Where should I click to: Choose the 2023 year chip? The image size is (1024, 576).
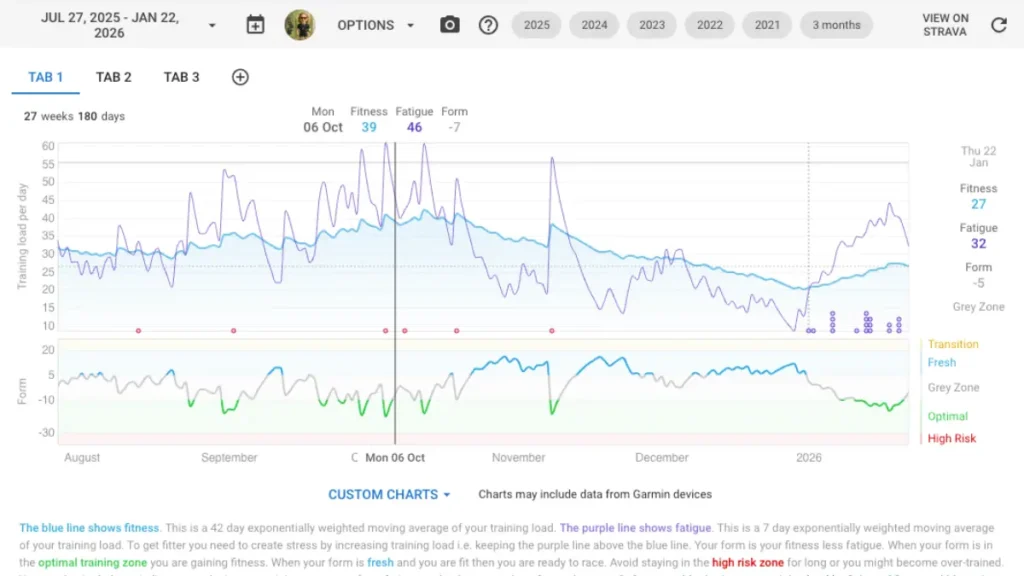tap(652, 25)
